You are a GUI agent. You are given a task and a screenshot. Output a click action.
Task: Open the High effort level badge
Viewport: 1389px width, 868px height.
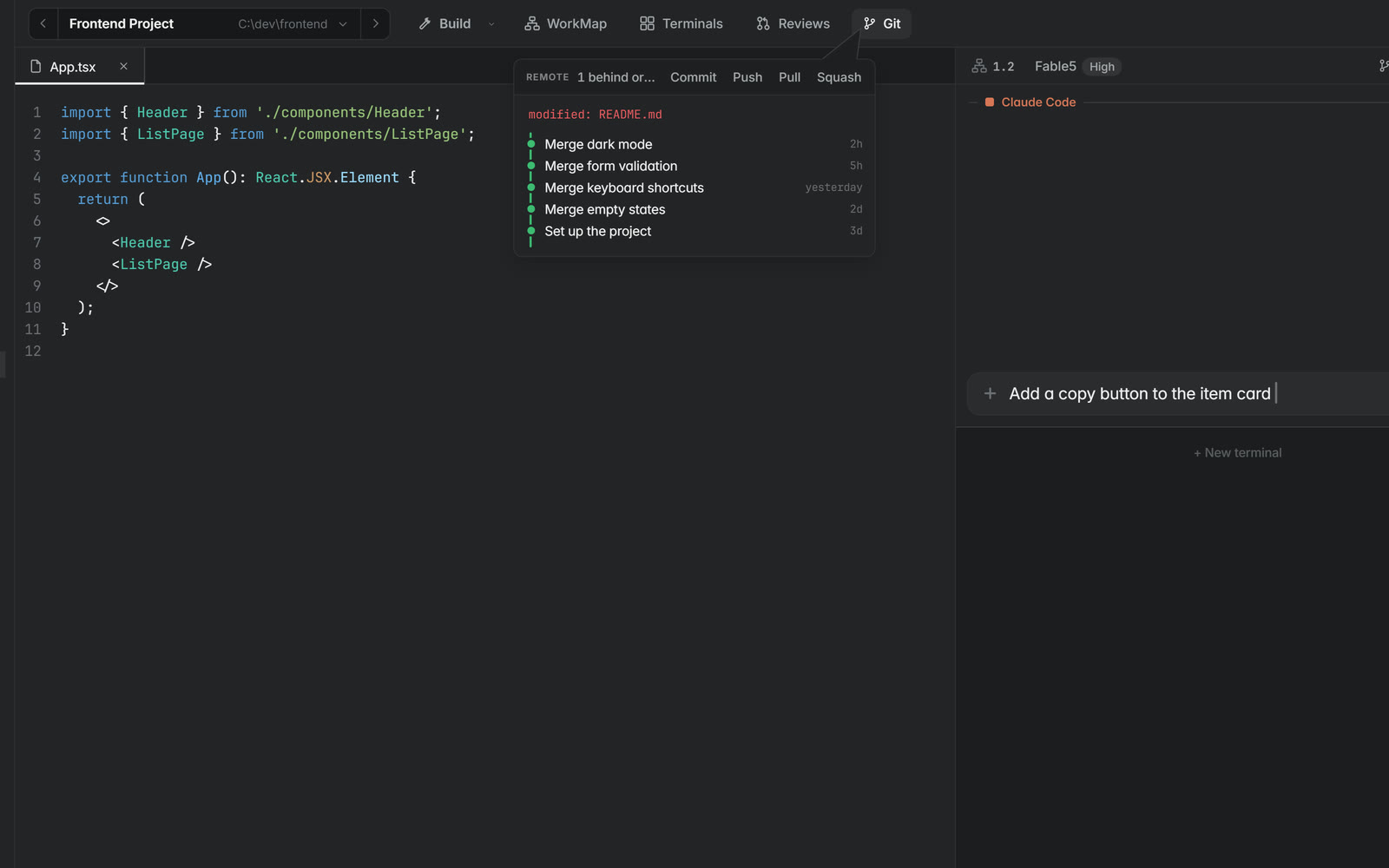pos(1102,67)
